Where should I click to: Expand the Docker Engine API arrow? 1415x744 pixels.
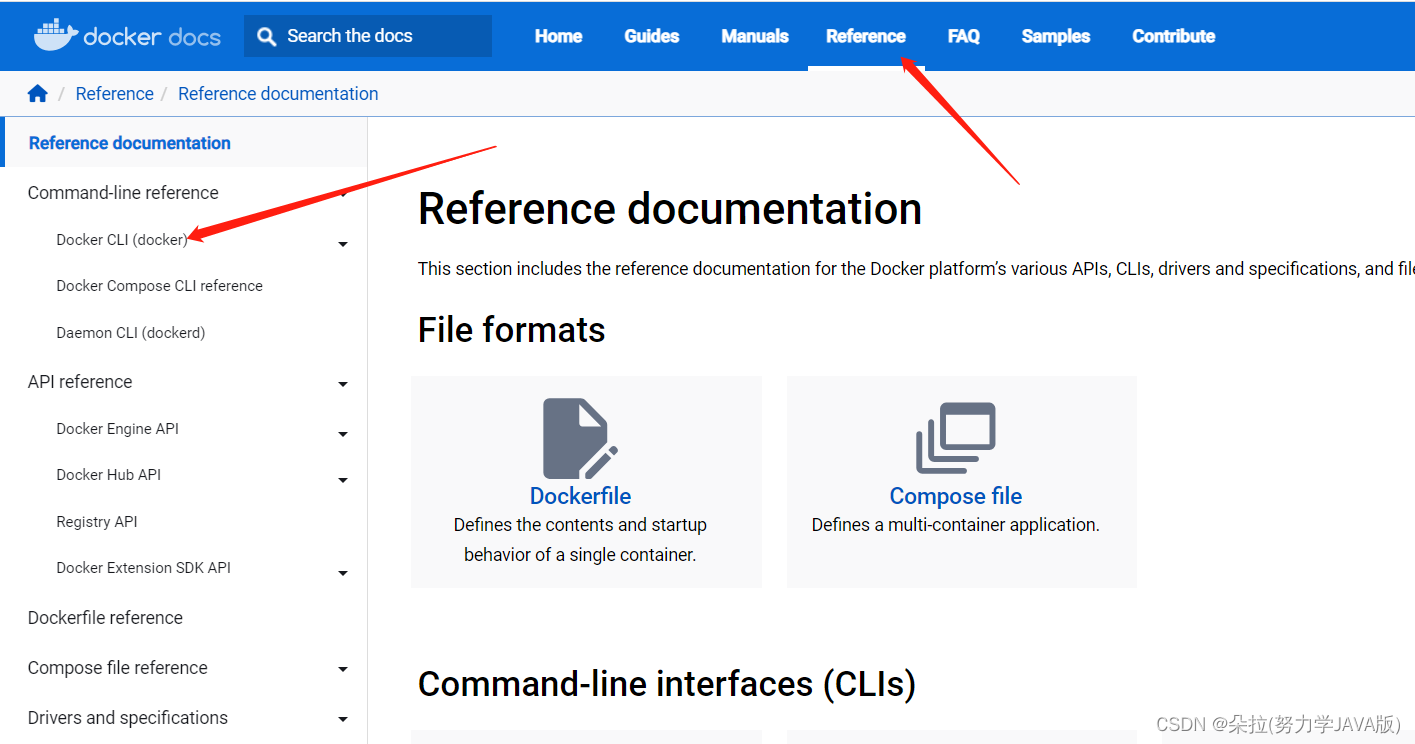(x=343, y=434)
